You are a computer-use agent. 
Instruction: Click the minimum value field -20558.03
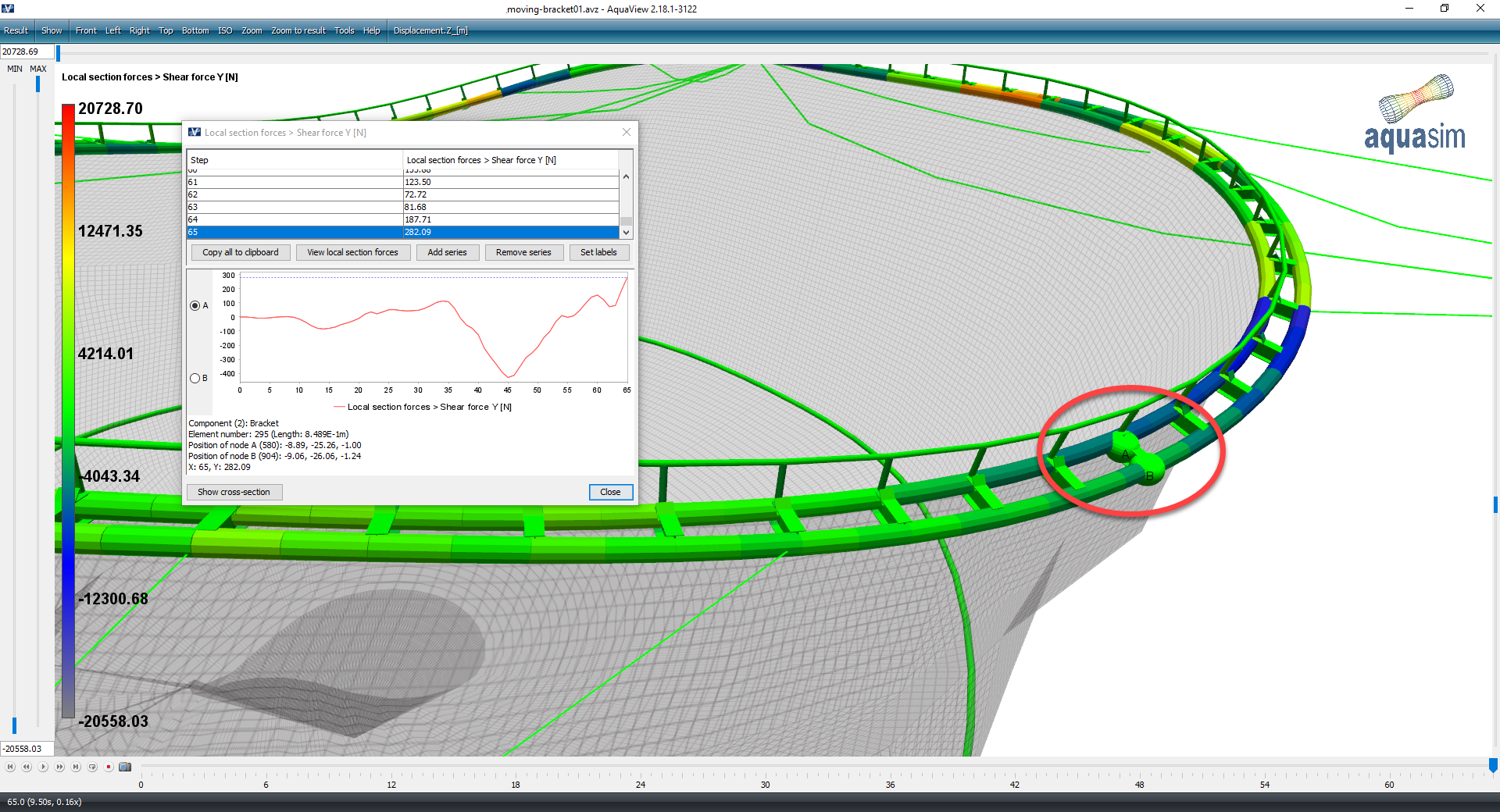click(27, 749)
